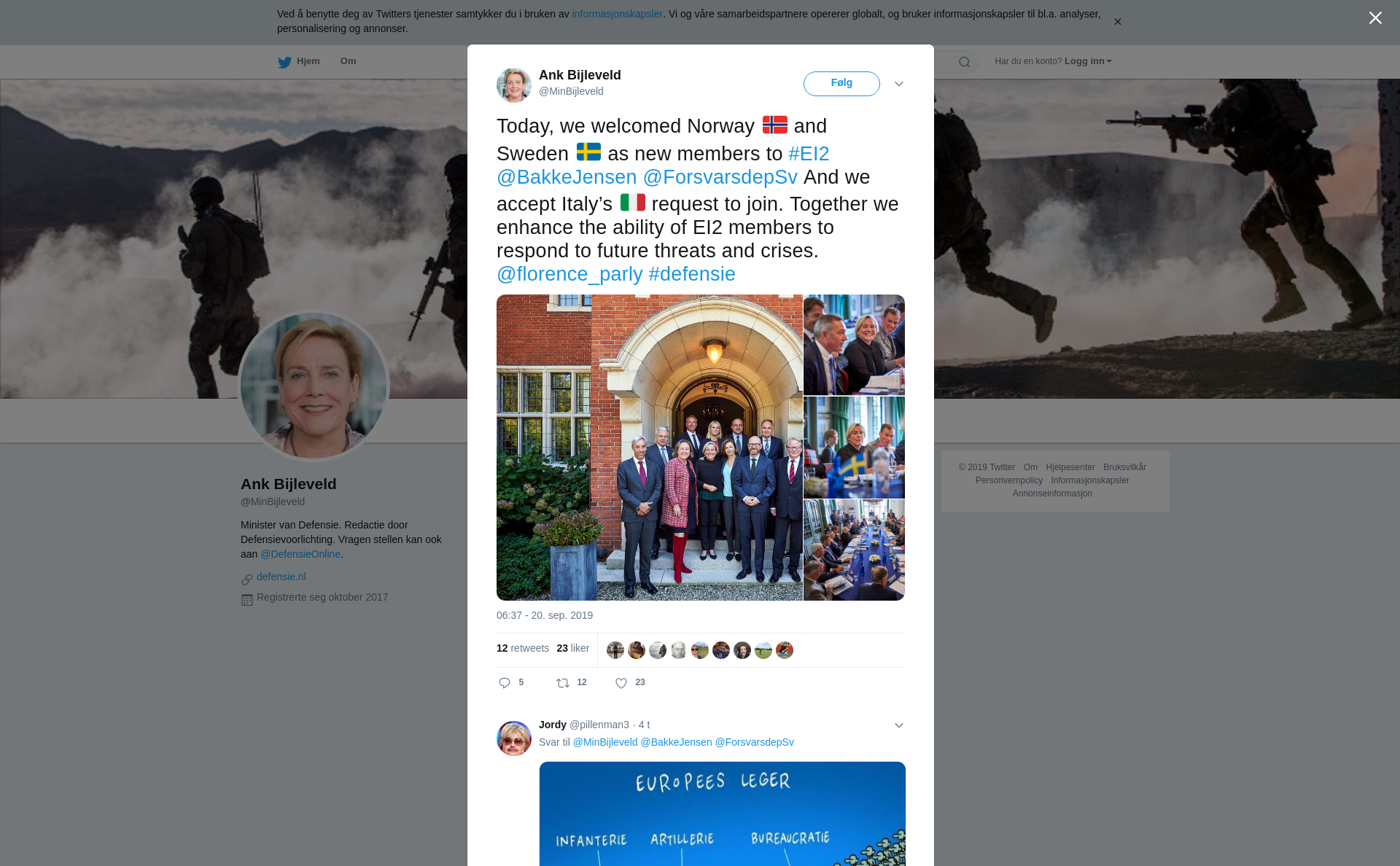Open the Logg inn dropdown
The height and width of the screenshot is (866, 1400).
click(x=1087, y=61)
